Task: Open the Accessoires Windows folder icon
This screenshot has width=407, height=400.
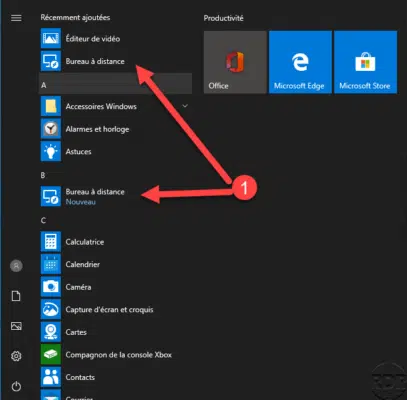Action: tap(51, 106)
